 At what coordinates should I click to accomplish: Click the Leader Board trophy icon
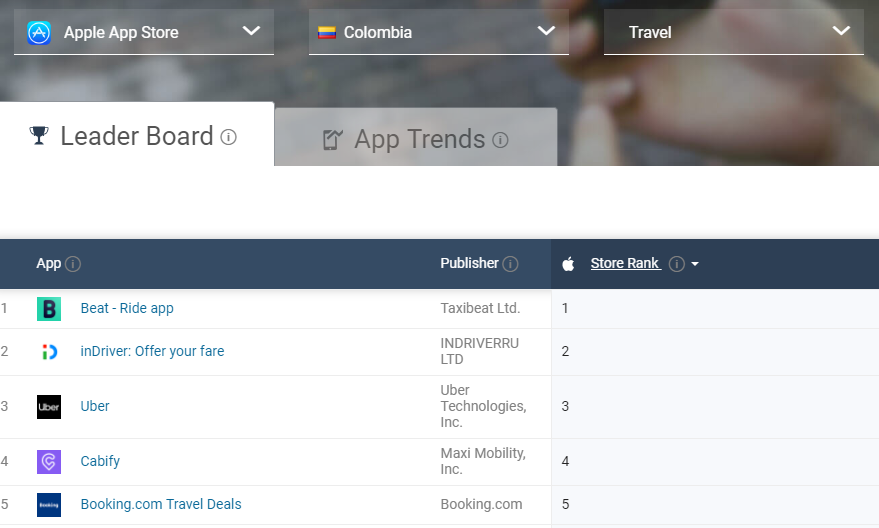click(x=39, y=135)
